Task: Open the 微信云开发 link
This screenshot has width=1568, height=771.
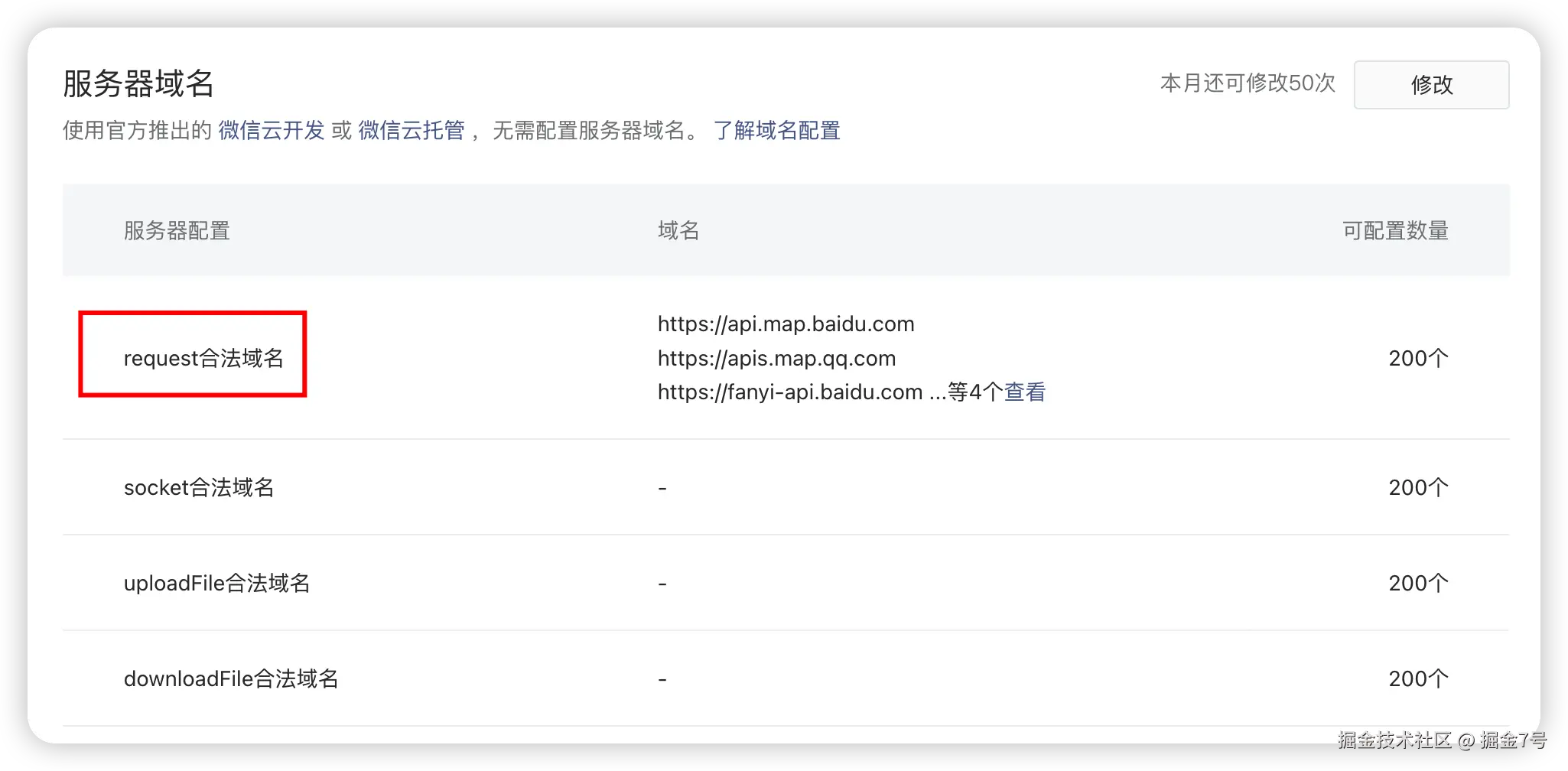Action: coord(272,131)
